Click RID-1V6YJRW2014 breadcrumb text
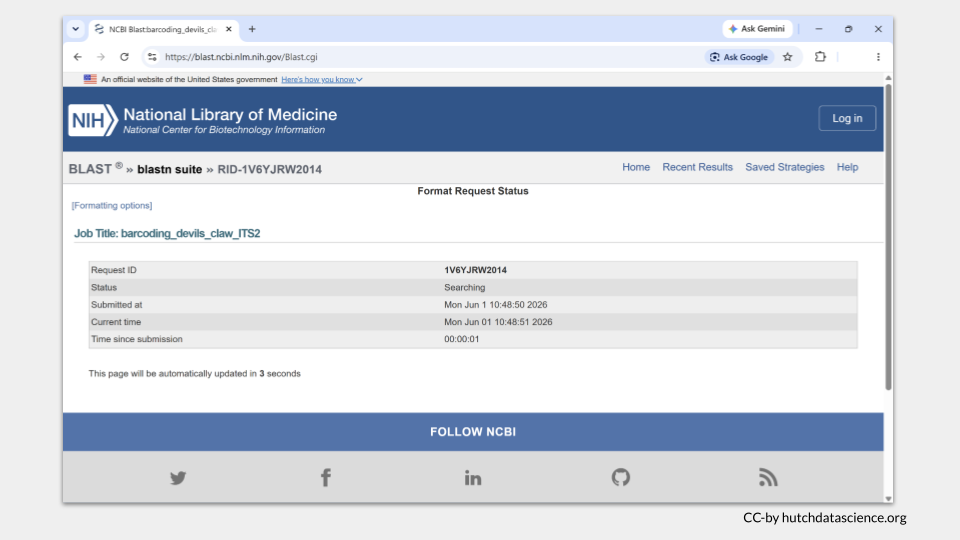960x540 pixels. pos(269,170)
